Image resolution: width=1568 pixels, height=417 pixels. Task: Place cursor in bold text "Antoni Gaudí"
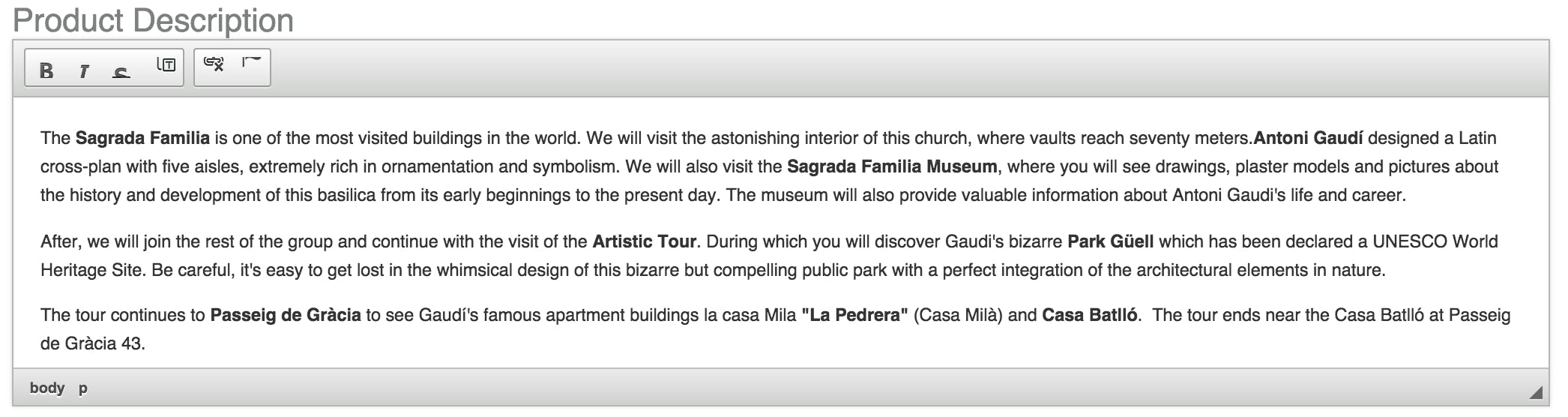[1309, 138]
